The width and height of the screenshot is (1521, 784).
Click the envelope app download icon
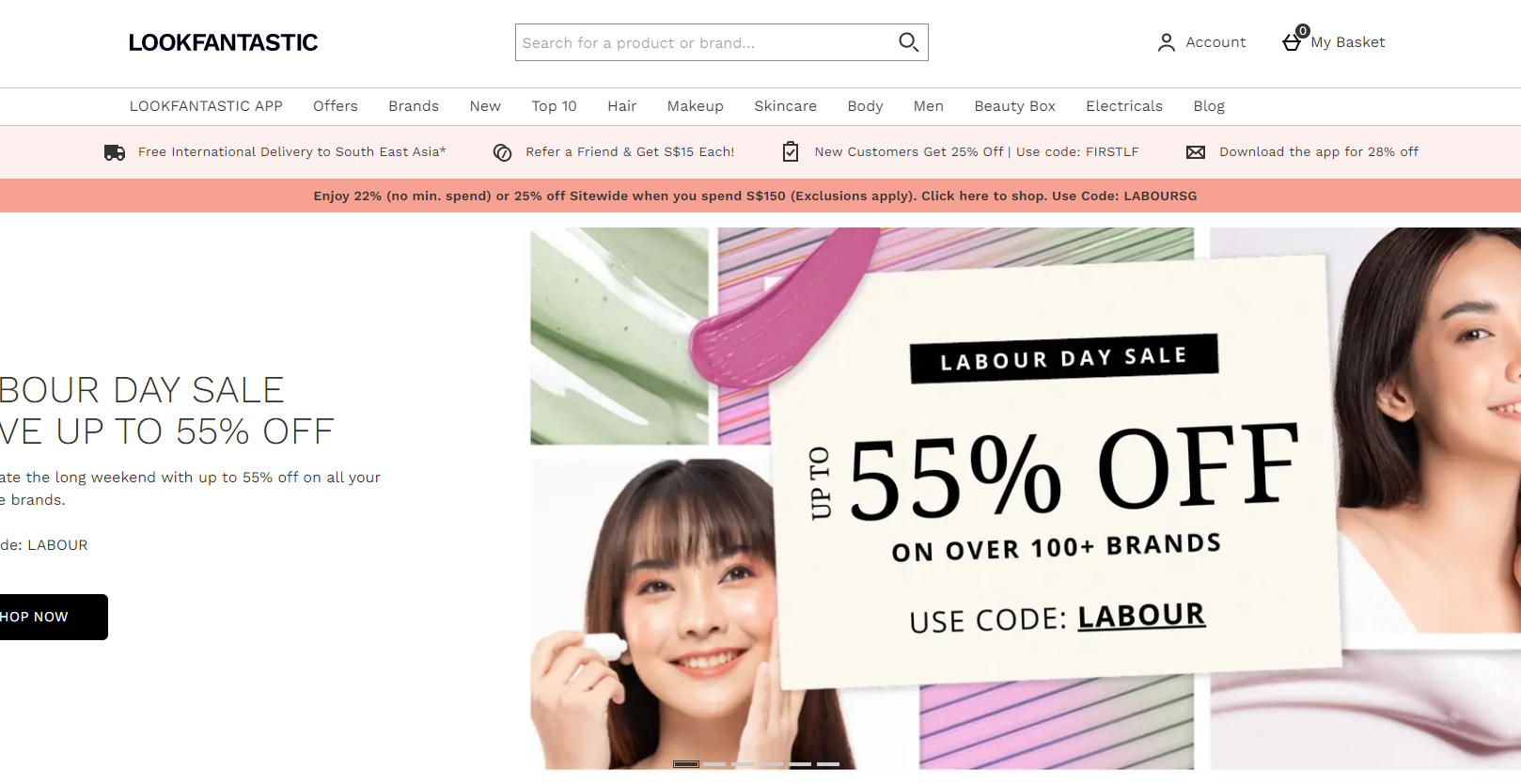(1196, 152)
